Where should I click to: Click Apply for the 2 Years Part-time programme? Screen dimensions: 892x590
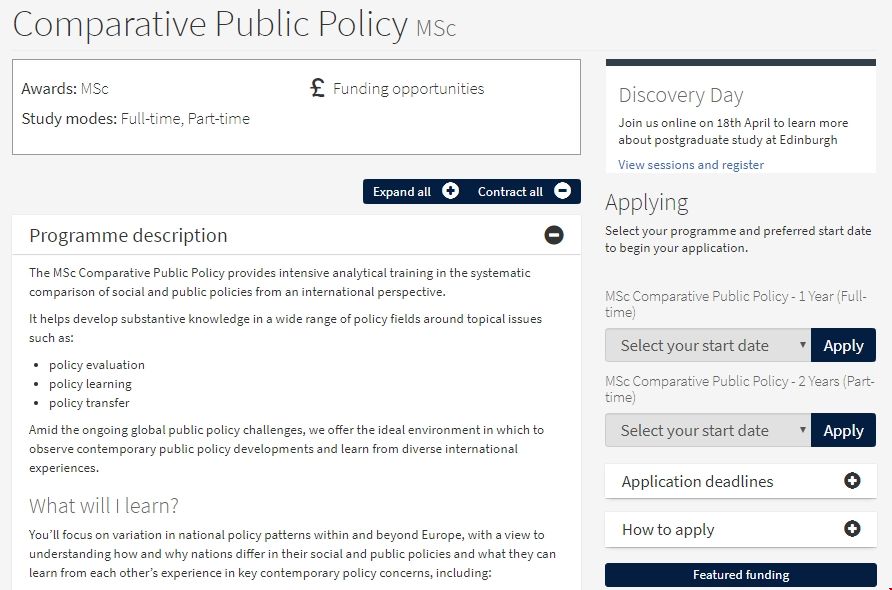point(843,430)
